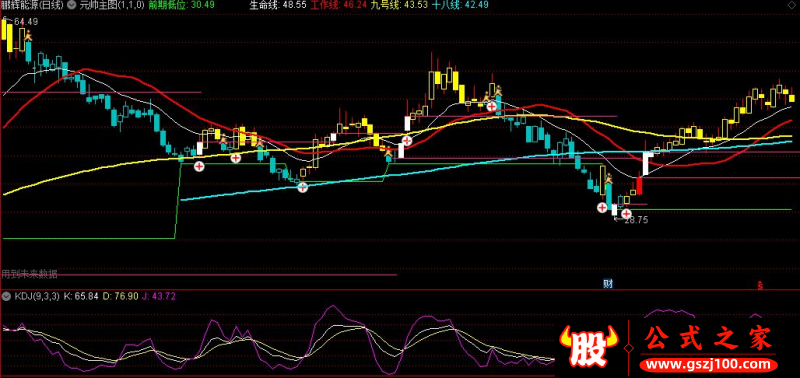800x378 pixels.
Task: Select the cyan 十八线: 42.49 label
Action: click(x=459, y=5)
